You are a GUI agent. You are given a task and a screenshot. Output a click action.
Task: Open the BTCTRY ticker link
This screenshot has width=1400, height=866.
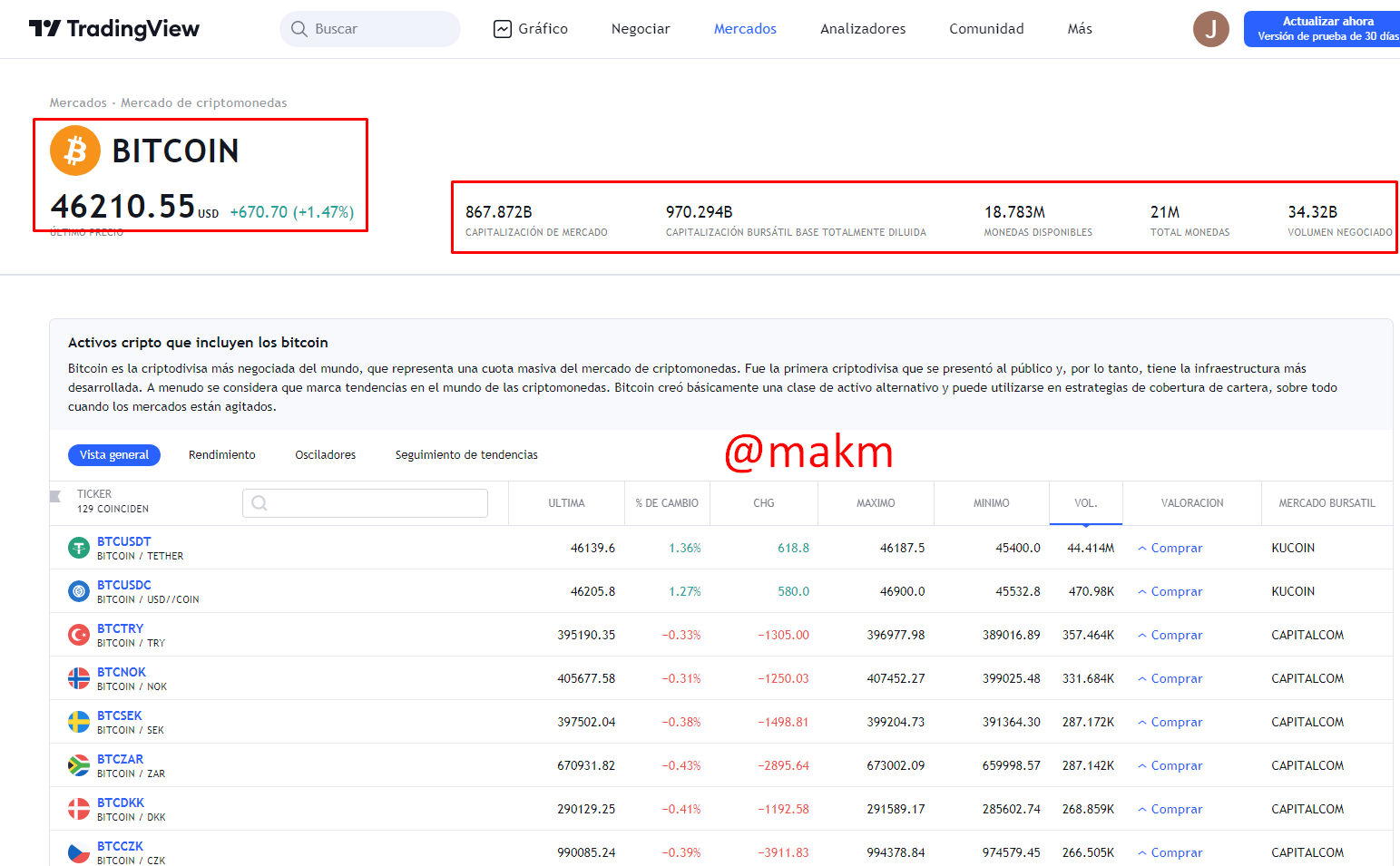pyautogui.click(x=121, y=628)
